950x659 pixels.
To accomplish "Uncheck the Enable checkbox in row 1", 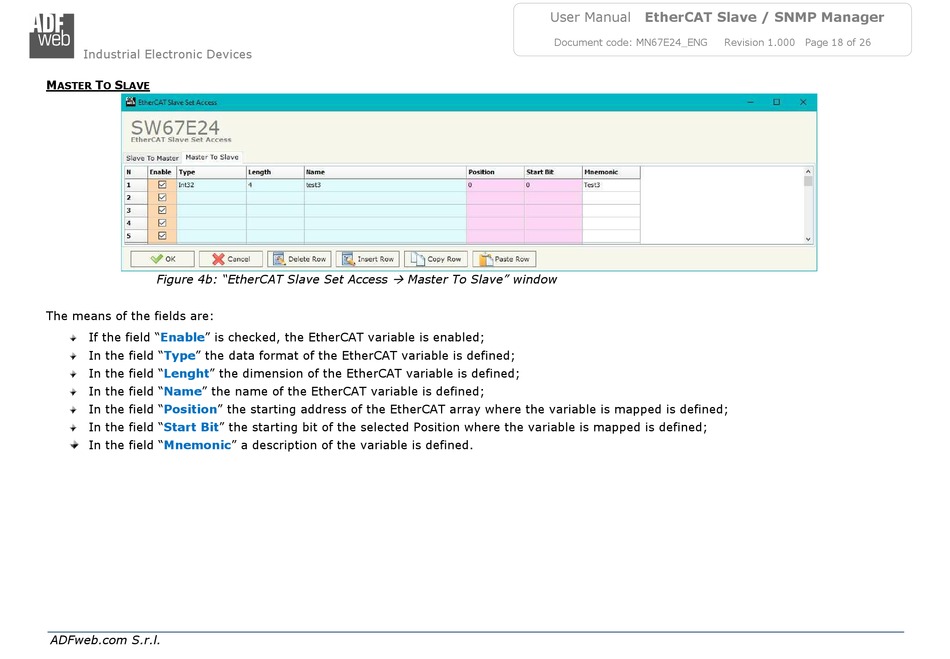I will [x=162, y=185].
